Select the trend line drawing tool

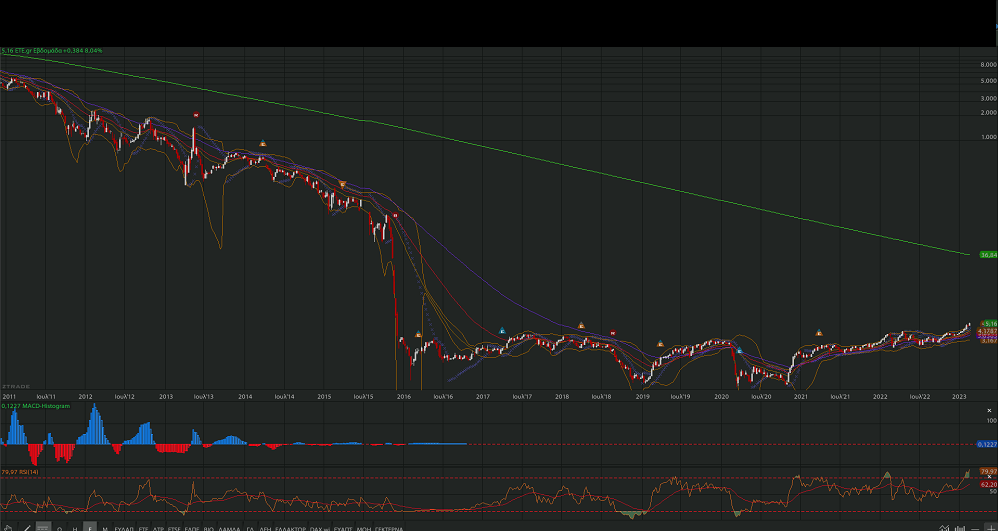pos(25,527)
